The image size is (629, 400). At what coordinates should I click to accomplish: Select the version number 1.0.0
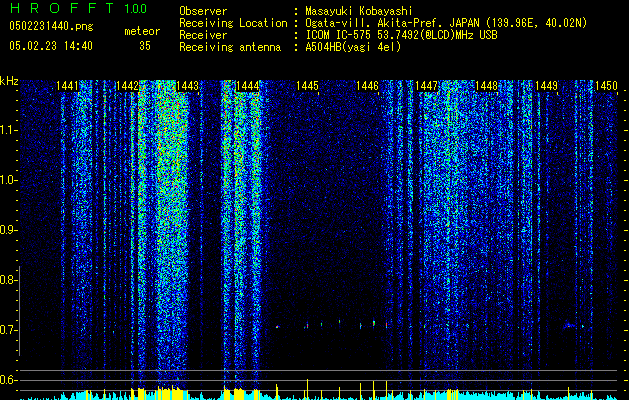point(136,9)
